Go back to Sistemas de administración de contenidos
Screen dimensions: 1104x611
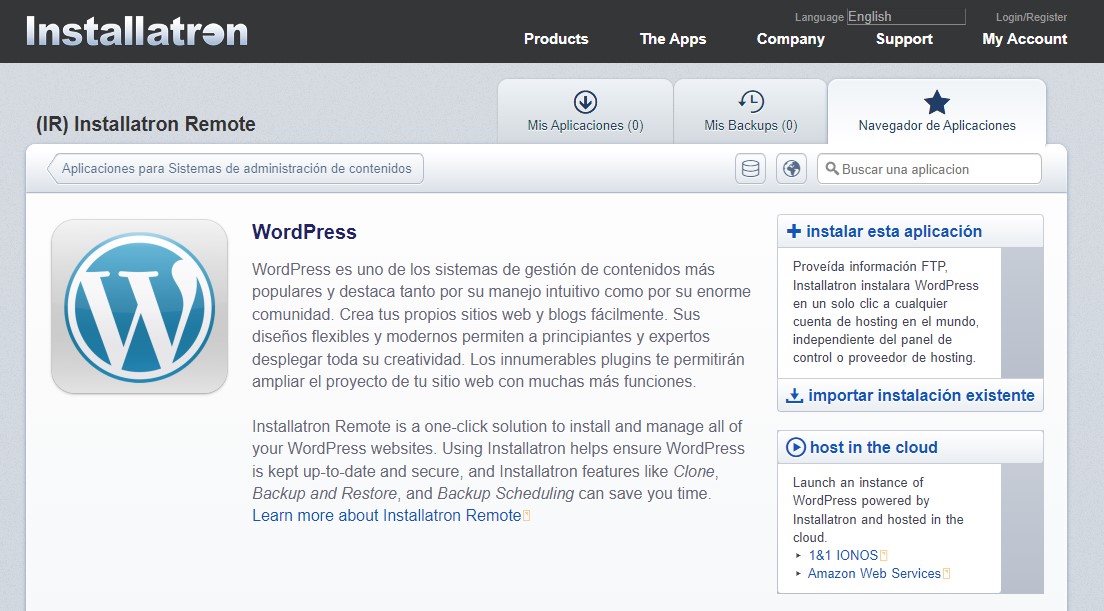tap(236, 169)
